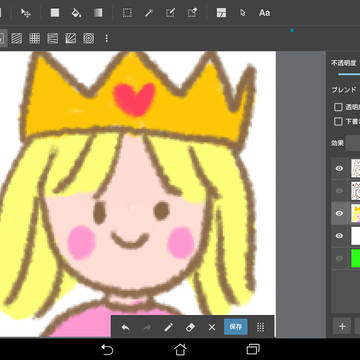
Task: Select the Gradient tool
Action: click(98, 13)
